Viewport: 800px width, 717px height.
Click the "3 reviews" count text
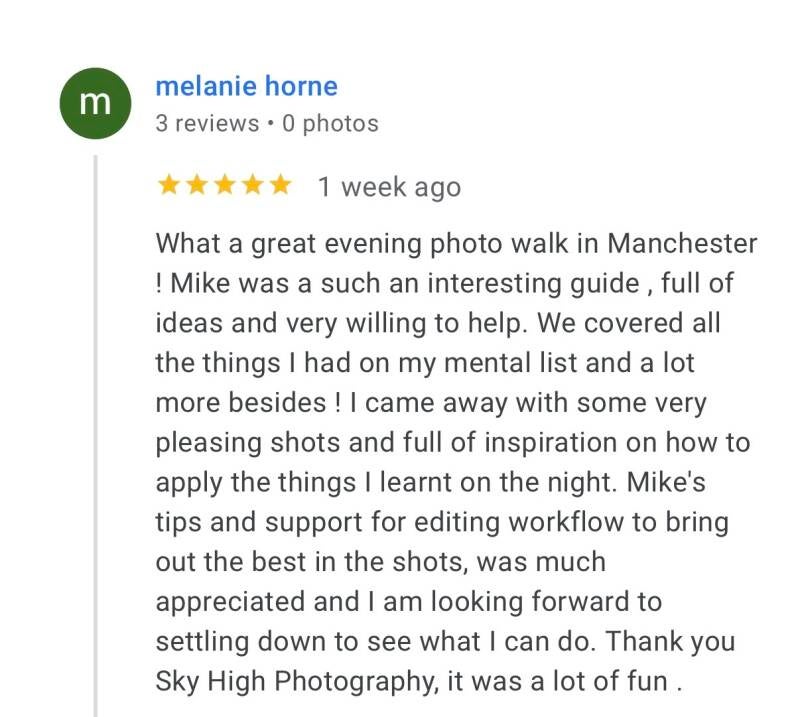(207, 124)
